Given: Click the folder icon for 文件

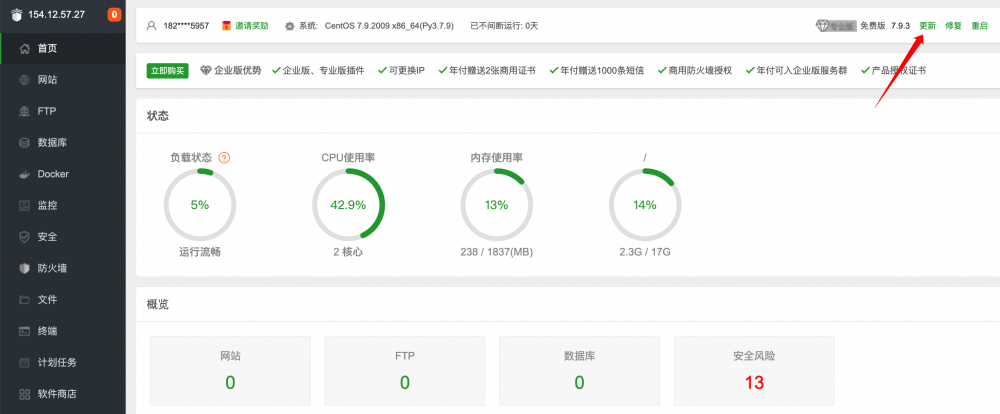Looking at the screenshot, I should (25, 299).
